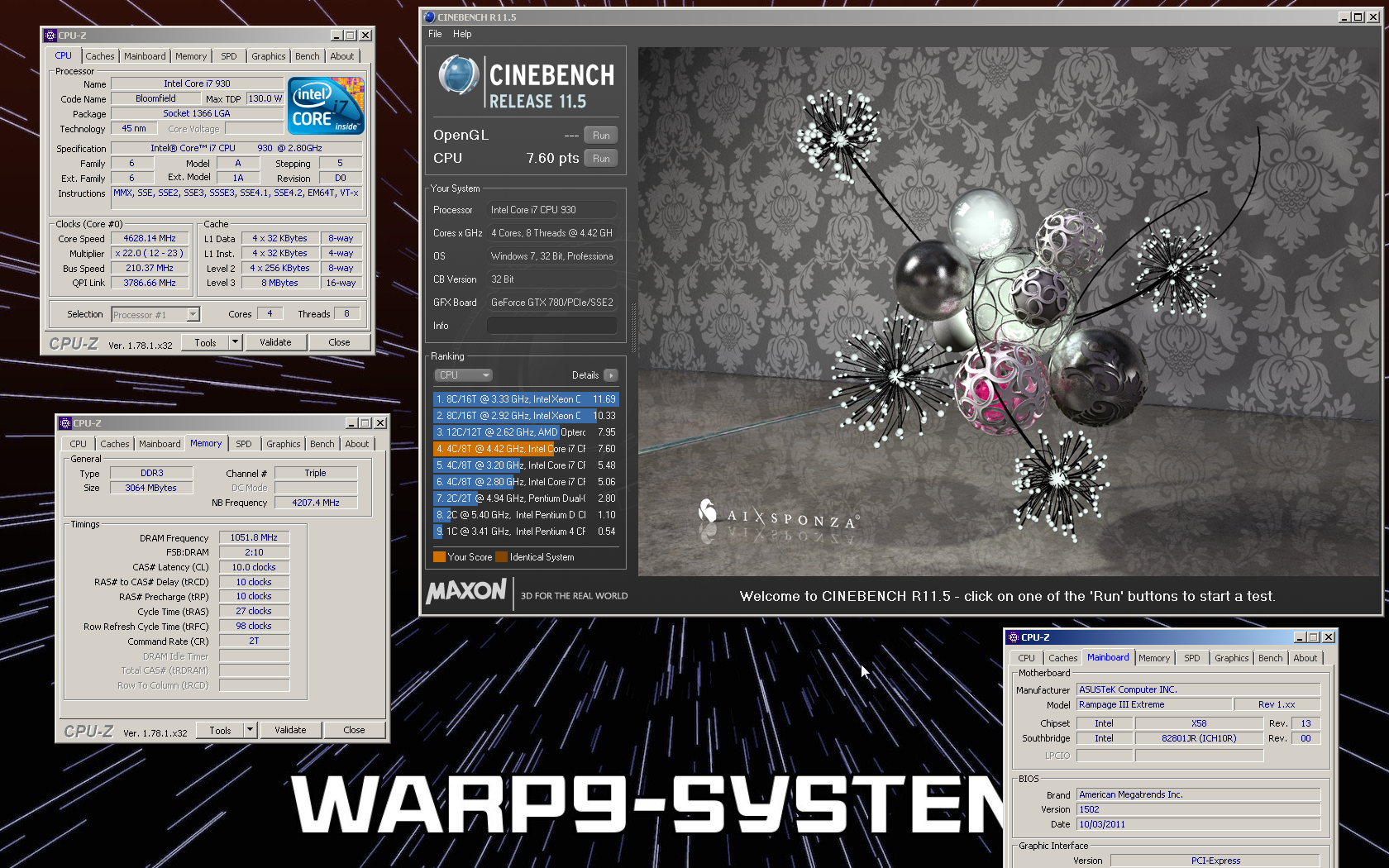Click Validate in CPU-Z Memory window
This screenshot has height=868, width=1389.
point(290,730)
